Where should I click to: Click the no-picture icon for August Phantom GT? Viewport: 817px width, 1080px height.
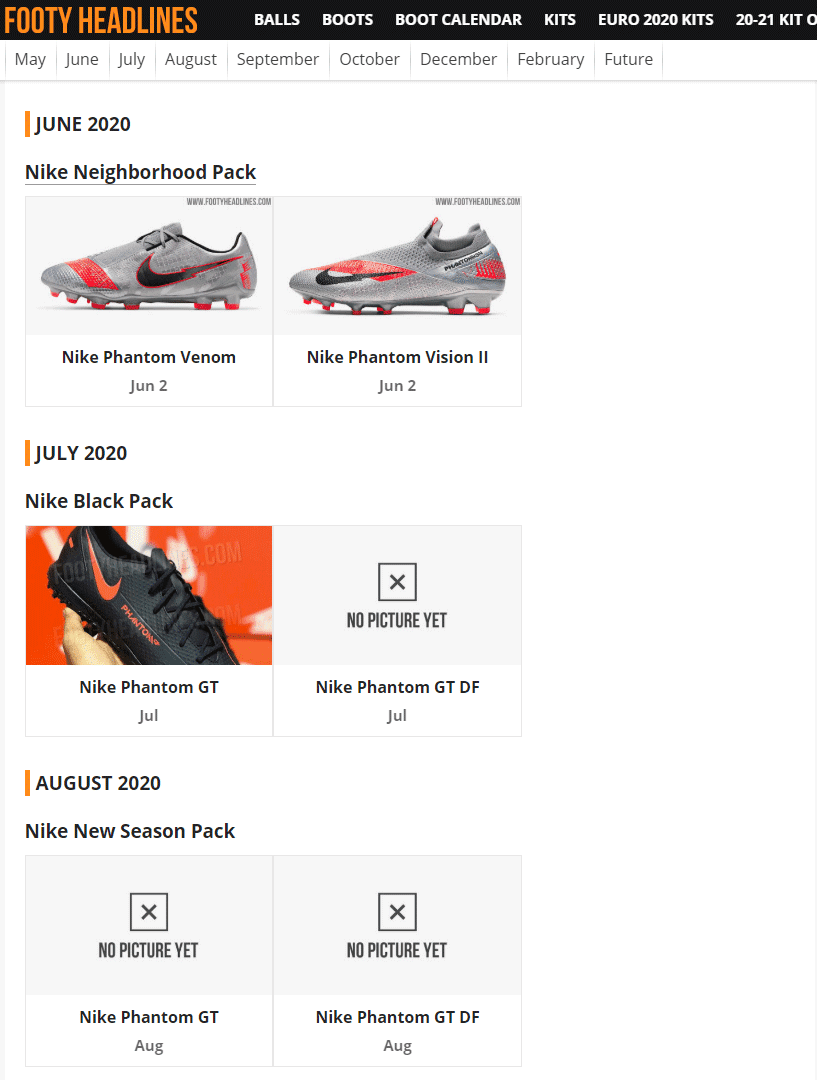coord(149,912)
